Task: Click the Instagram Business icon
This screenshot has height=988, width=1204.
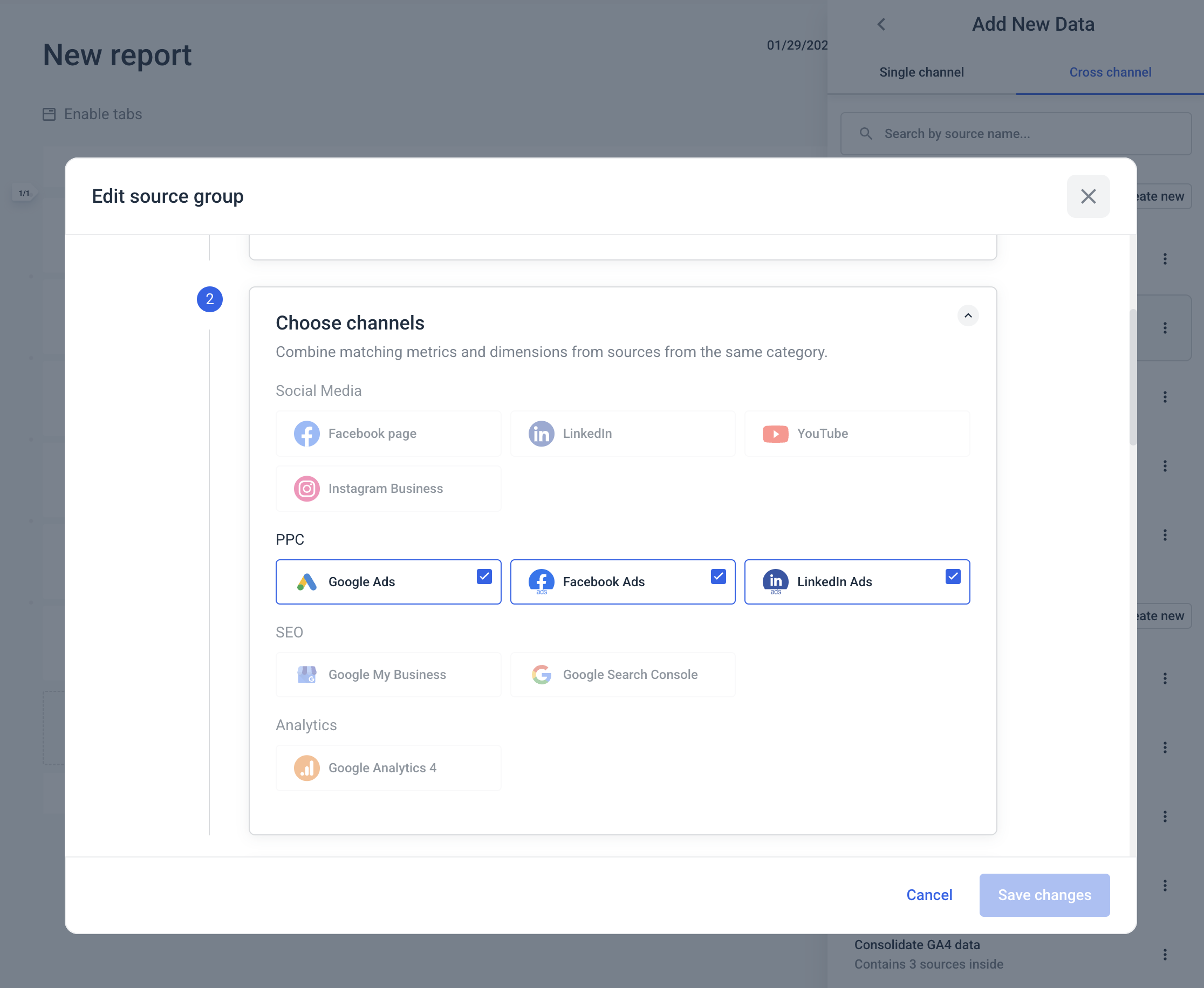Action: [x=306, y=488]
